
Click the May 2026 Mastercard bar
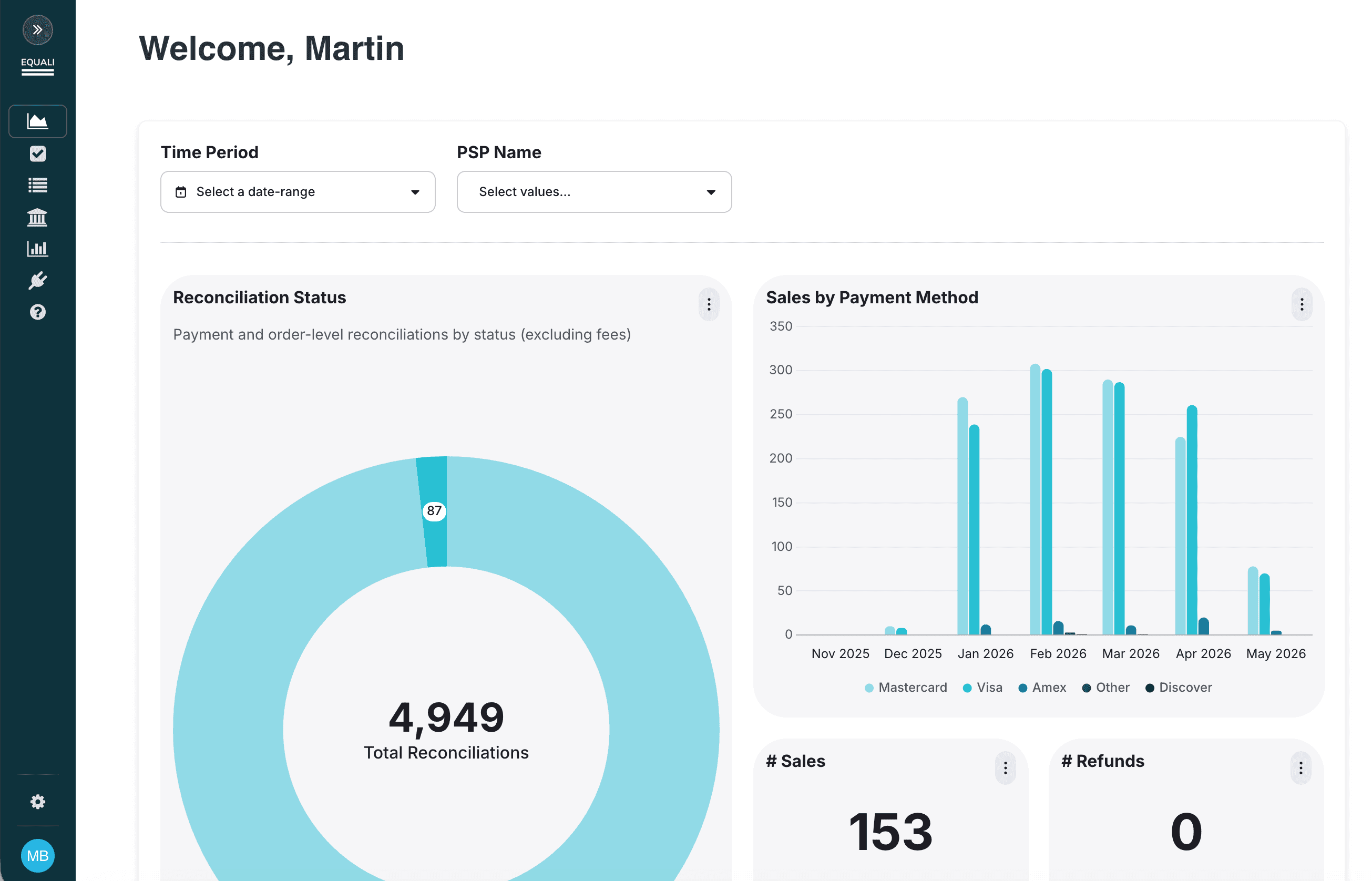[1253, 601]
